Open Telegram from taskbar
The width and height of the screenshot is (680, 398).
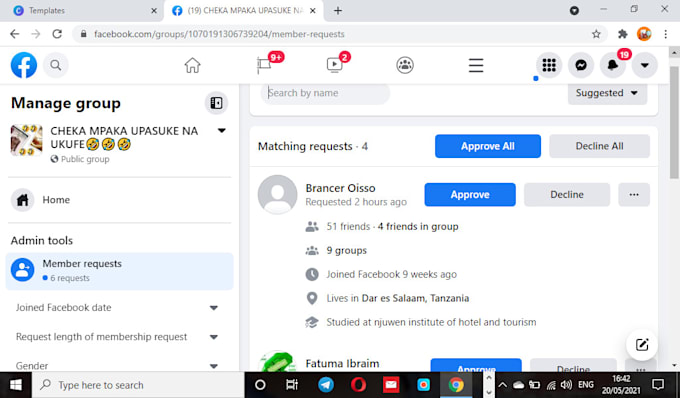click(326, 385)
